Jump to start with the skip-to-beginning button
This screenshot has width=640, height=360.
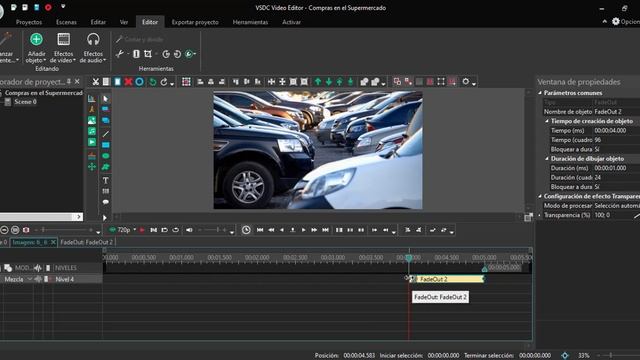coord(260,230)
